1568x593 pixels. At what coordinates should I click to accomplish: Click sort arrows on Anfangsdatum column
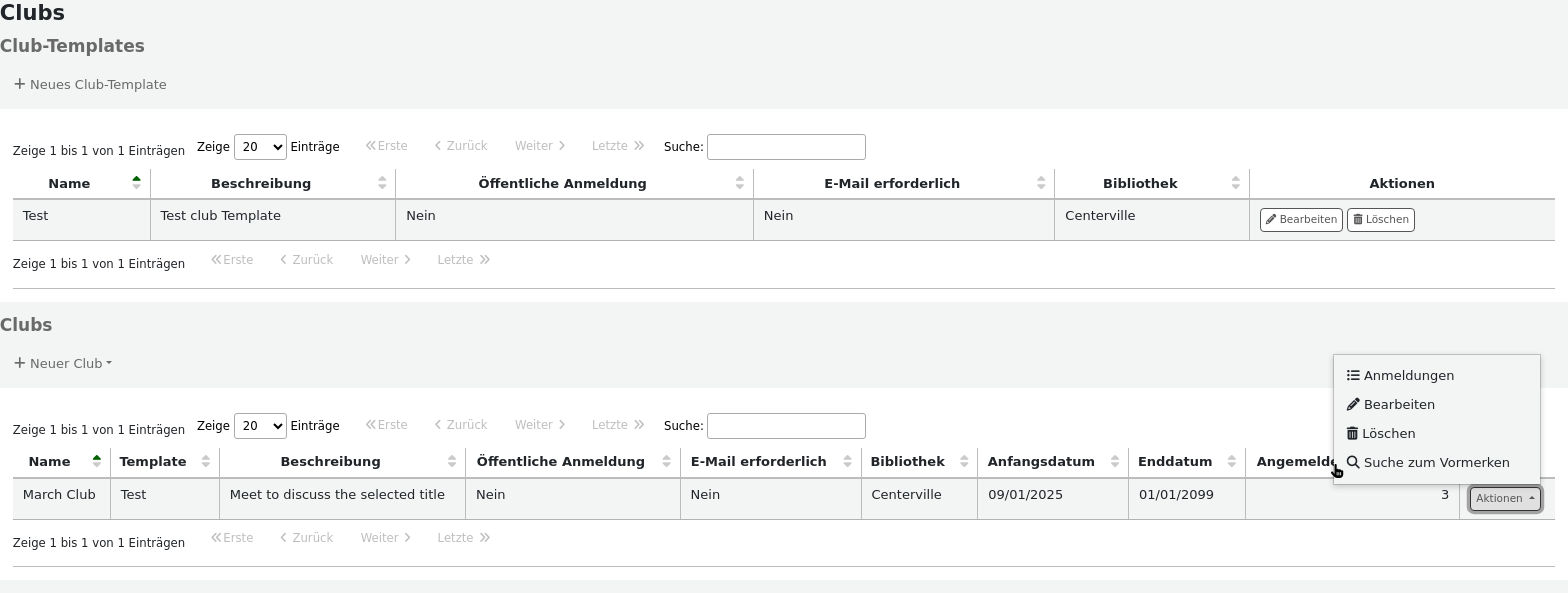(x=1114, y=461)
